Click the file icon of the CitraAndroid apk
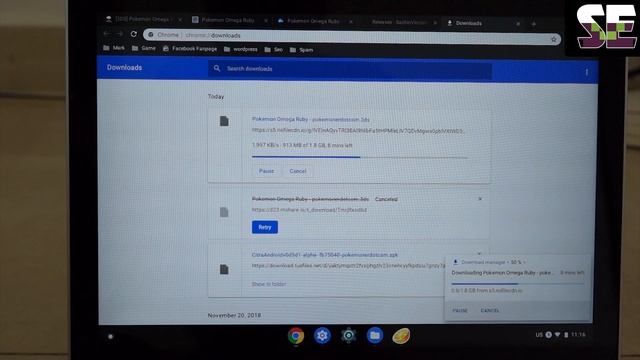The height and width of the screenshot is (360, 640). pos(224,269)
